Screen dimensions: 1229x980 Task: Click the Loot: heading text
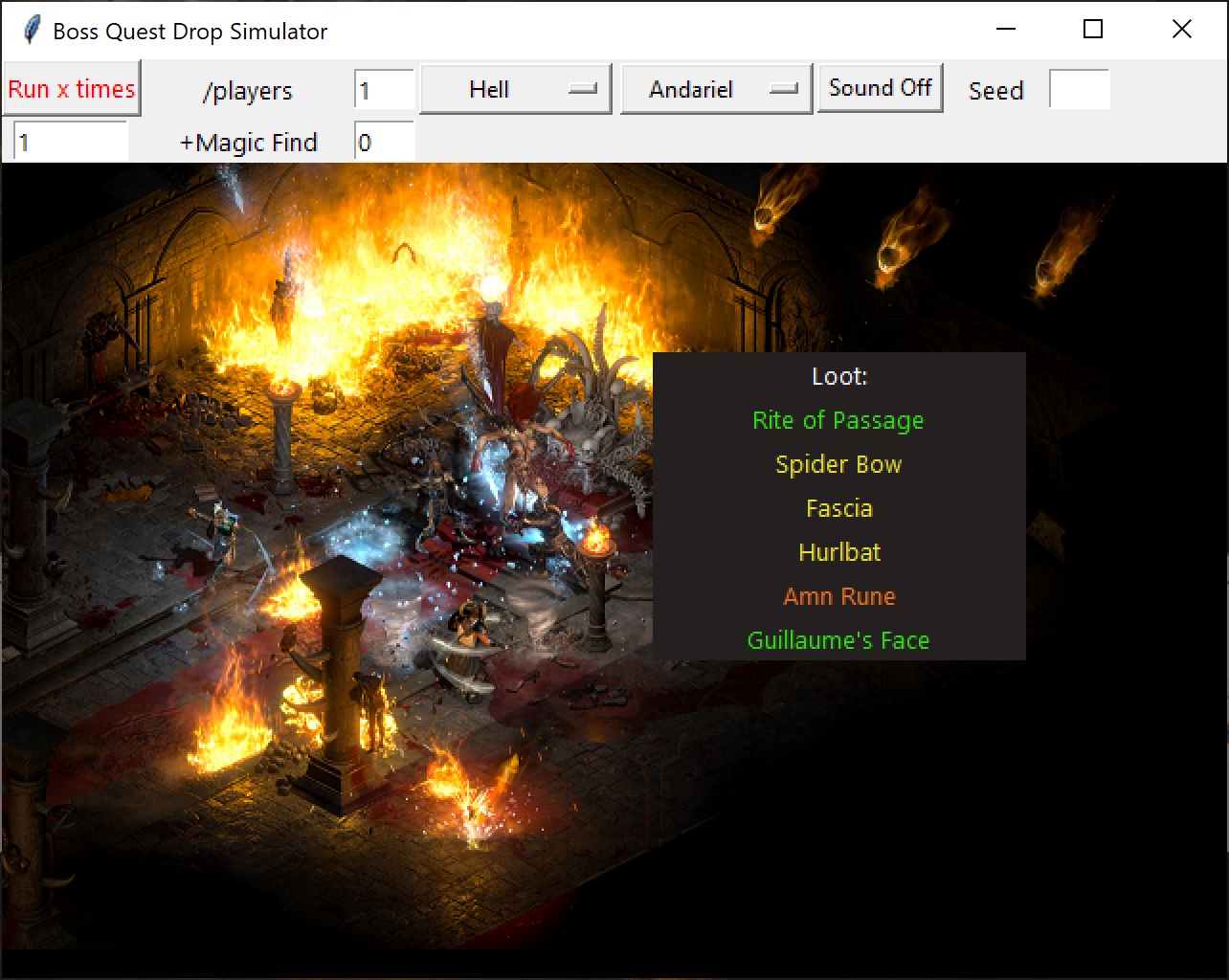pos(839,376)
